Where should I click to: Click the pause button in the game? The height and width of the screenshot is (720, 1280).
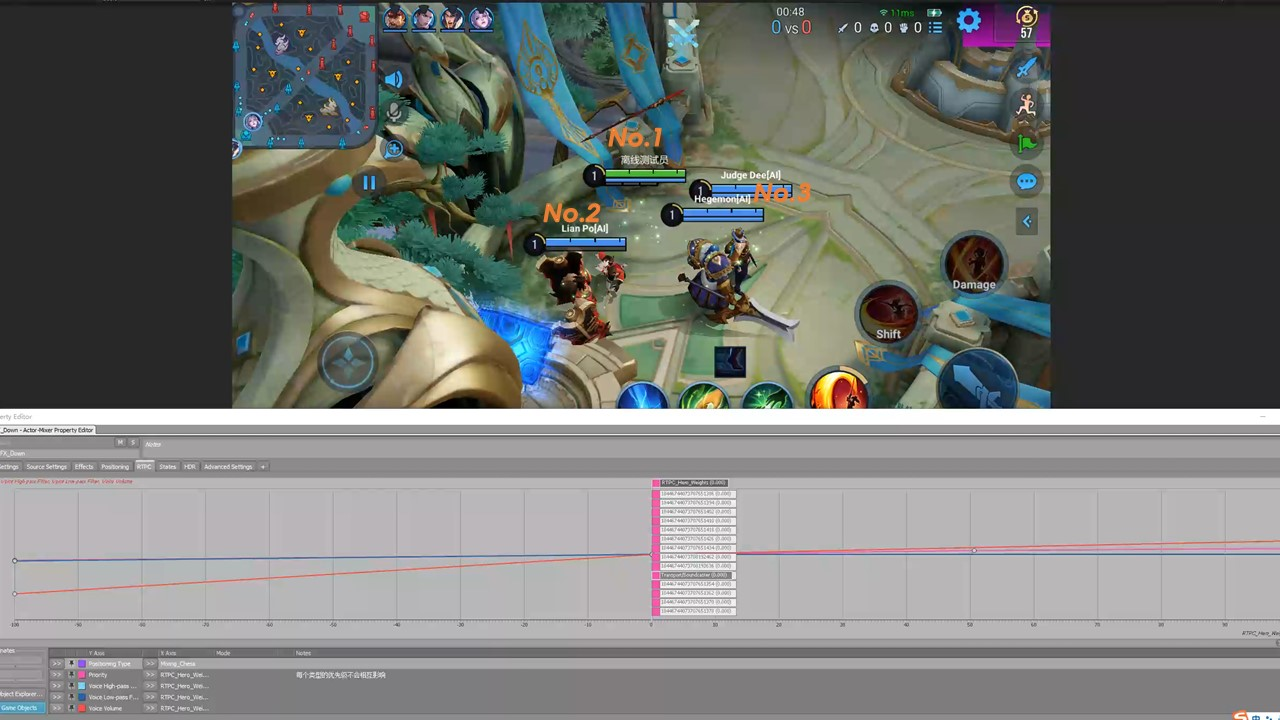pos(369,183)
